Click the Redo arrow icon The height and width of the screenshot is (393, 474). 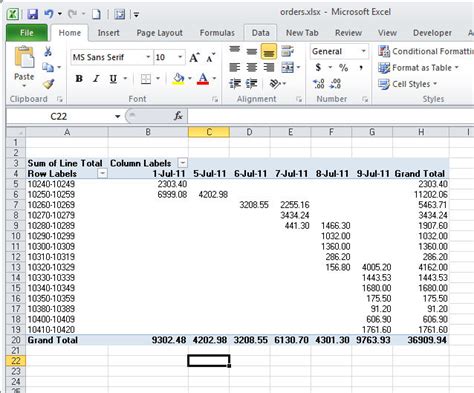point(72,14)
